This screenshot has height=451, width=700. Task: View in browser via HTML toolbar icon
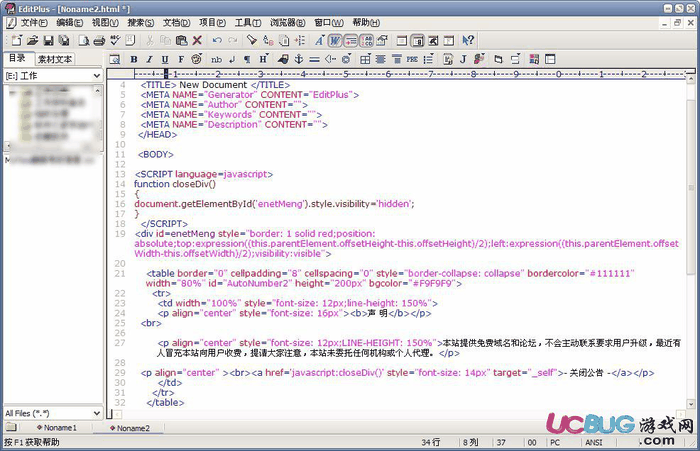(x=115, y=59)
